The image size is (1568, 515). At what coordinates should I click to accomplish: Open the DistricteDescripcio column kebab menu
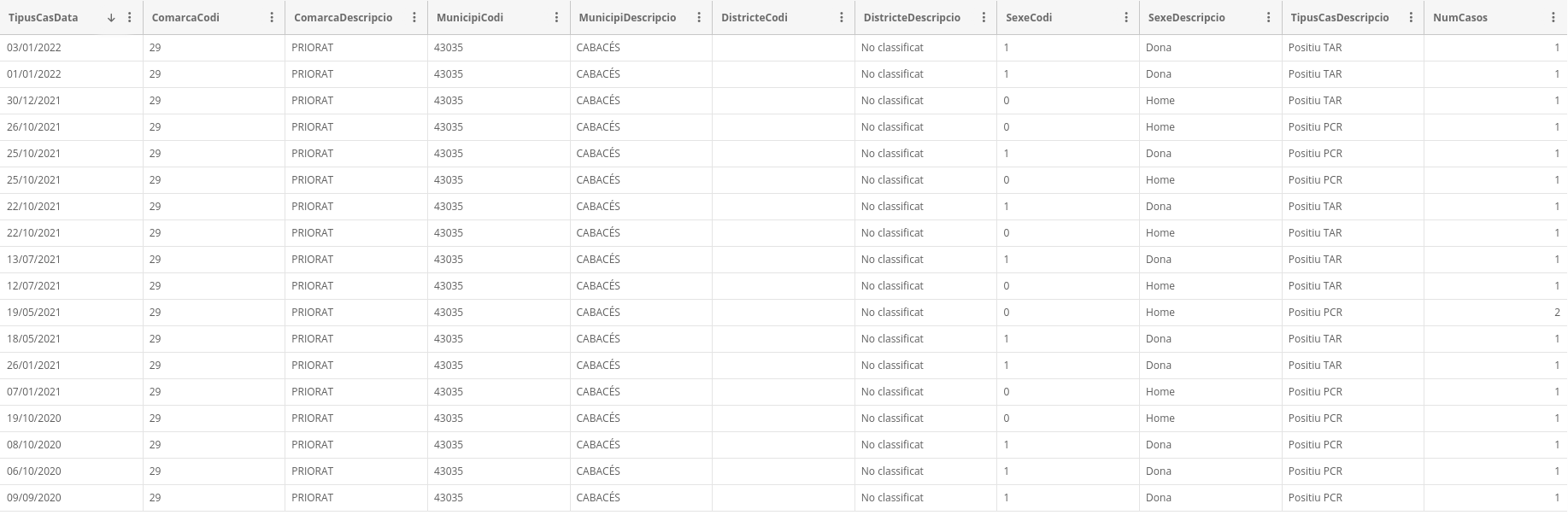(984, 17)
